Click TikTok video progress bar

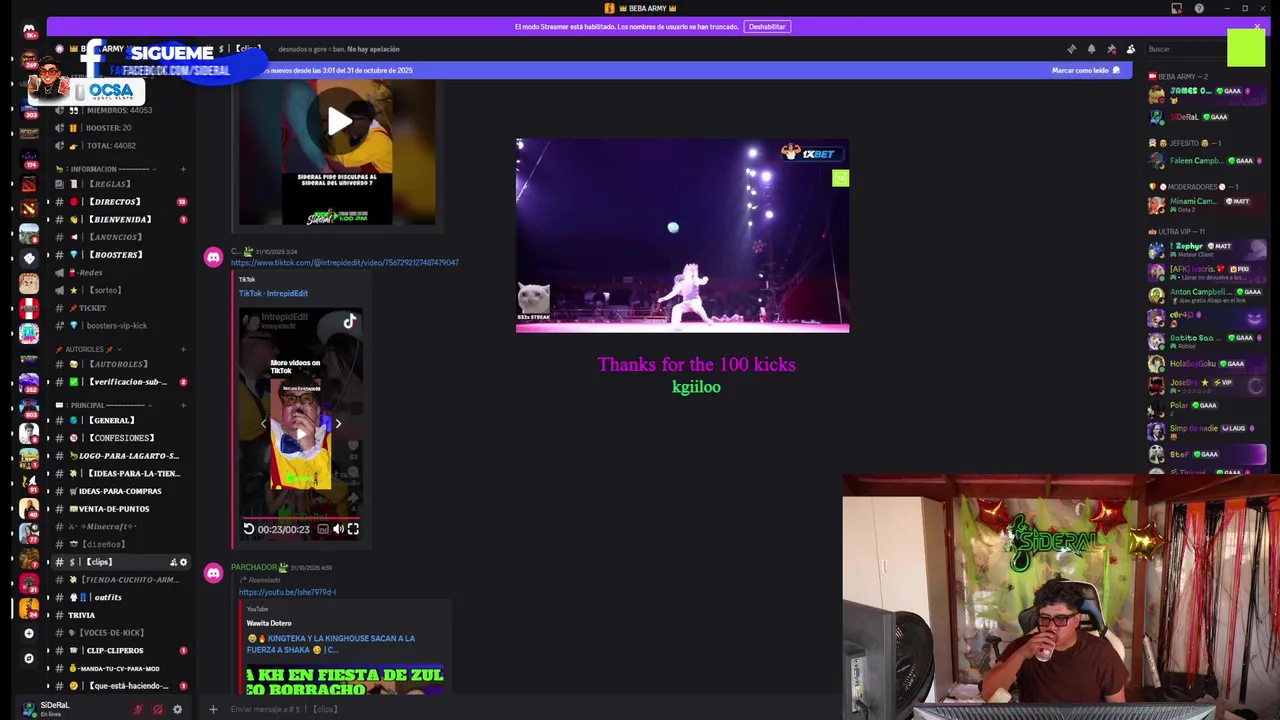click(x=301, y=517)
